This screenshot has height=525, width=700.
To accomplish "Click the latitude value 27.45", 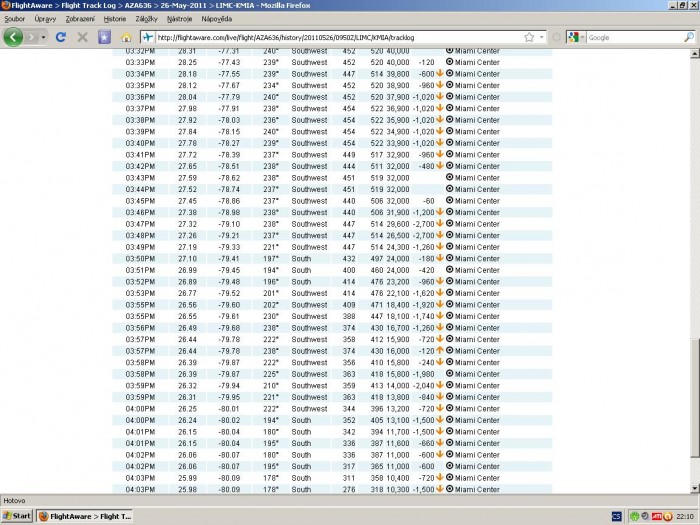I will [x=188, y=201].
